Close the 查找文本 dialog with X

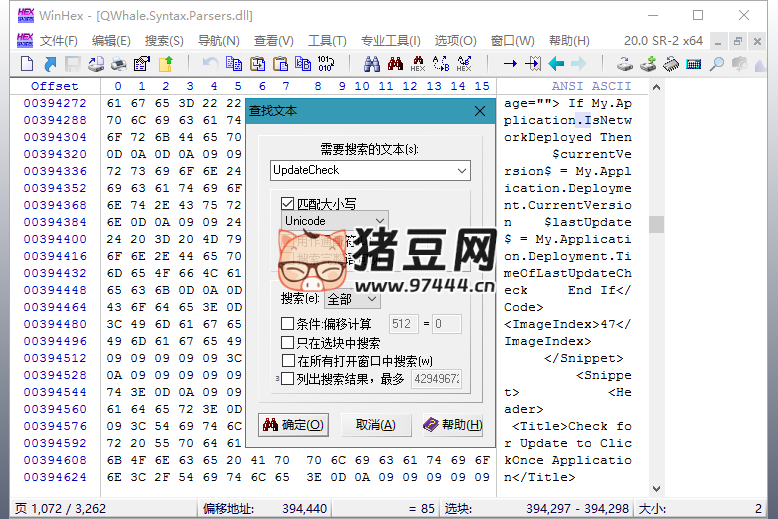[x=480, y=111]
